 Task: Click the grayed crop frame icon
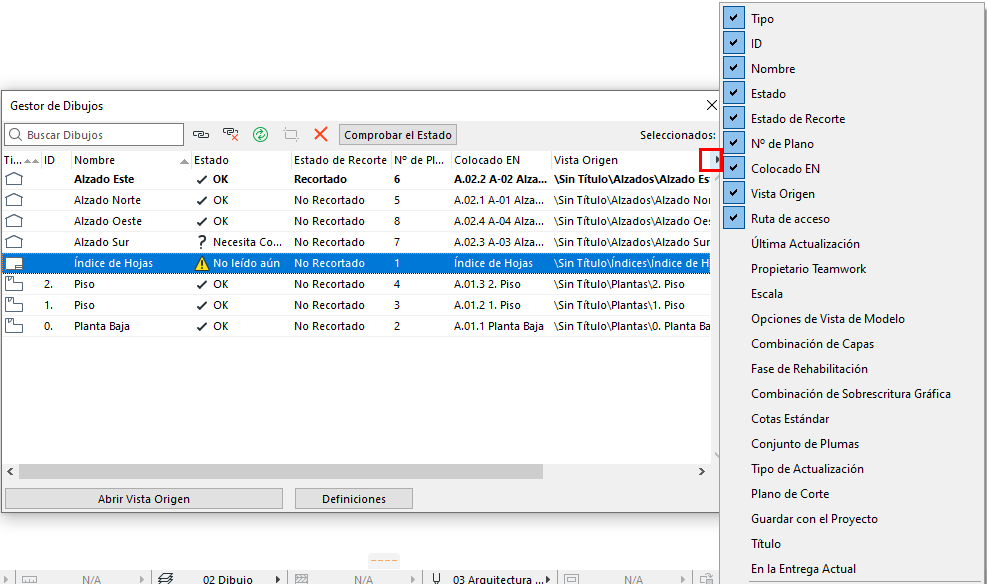click(x=291, y=134)
